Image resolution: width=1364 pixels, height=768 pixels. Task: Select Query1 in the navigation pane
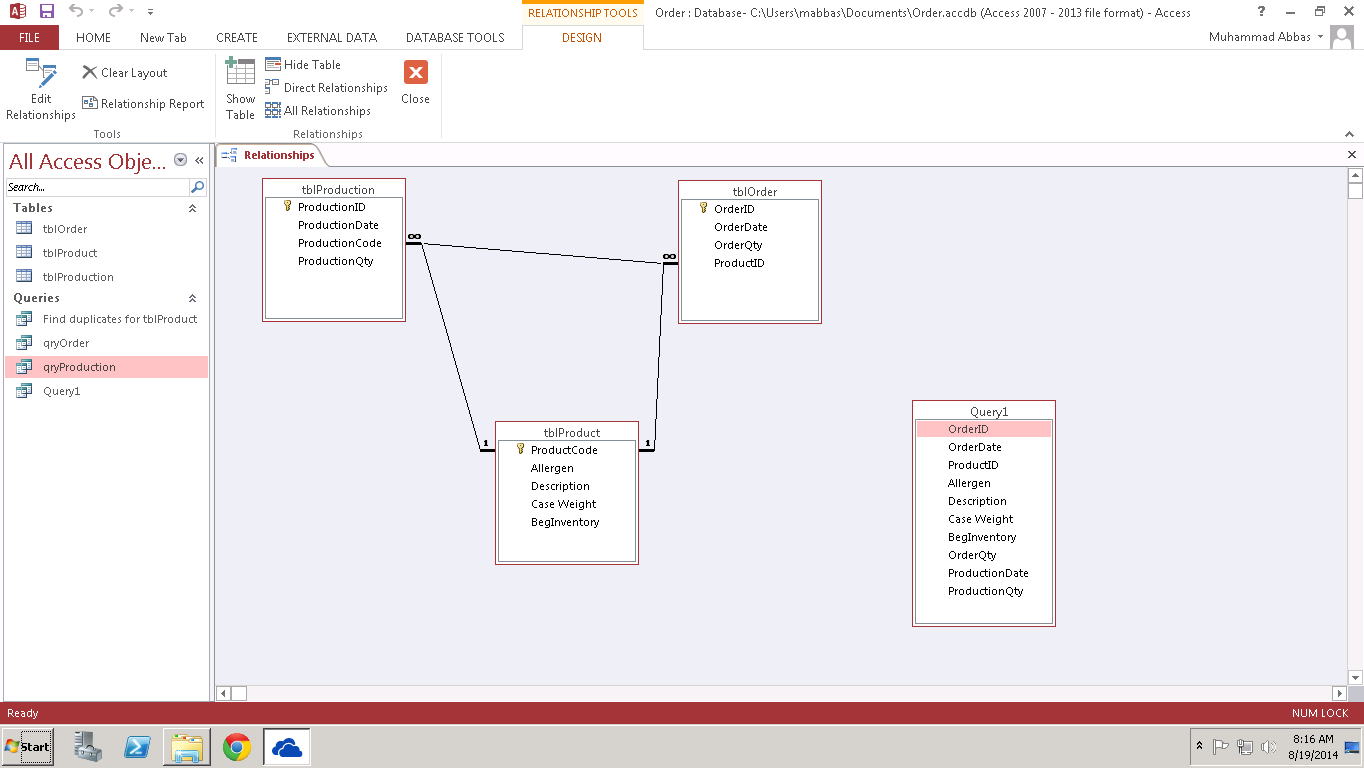point(106,391)
